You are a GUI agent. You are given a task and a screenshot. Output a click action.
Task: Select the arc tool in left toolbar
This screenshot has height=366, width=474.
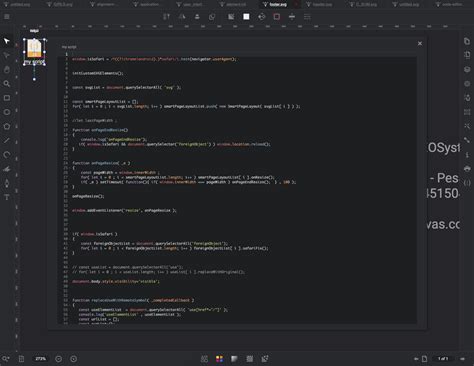coord(6,155)
